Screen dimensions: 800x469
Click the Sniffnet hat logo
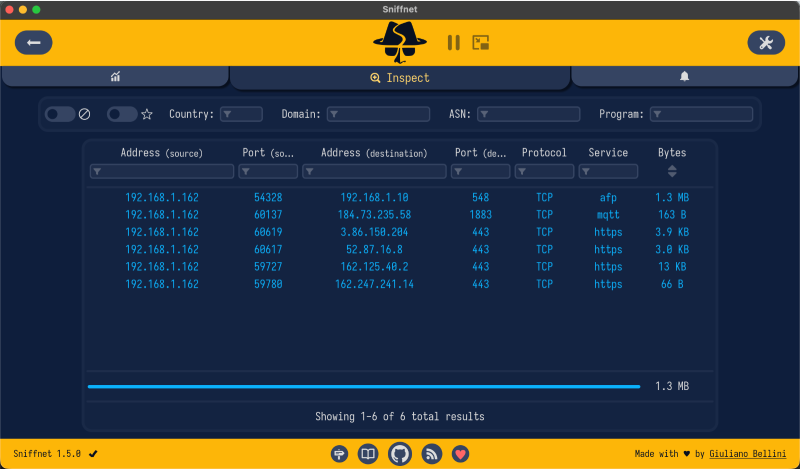[x=400, y=42]
